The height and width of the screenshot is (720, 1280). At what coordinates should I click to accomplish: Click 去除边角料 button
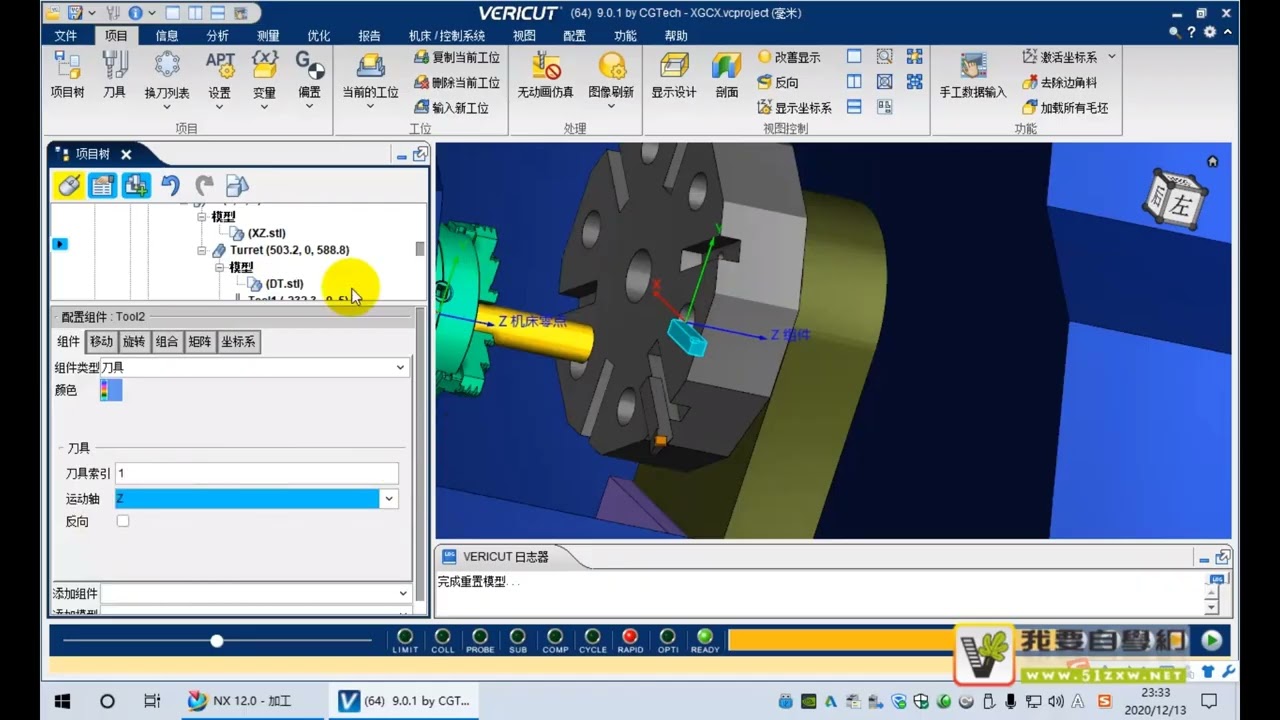pyautogui.click(x=1059, y=83)
